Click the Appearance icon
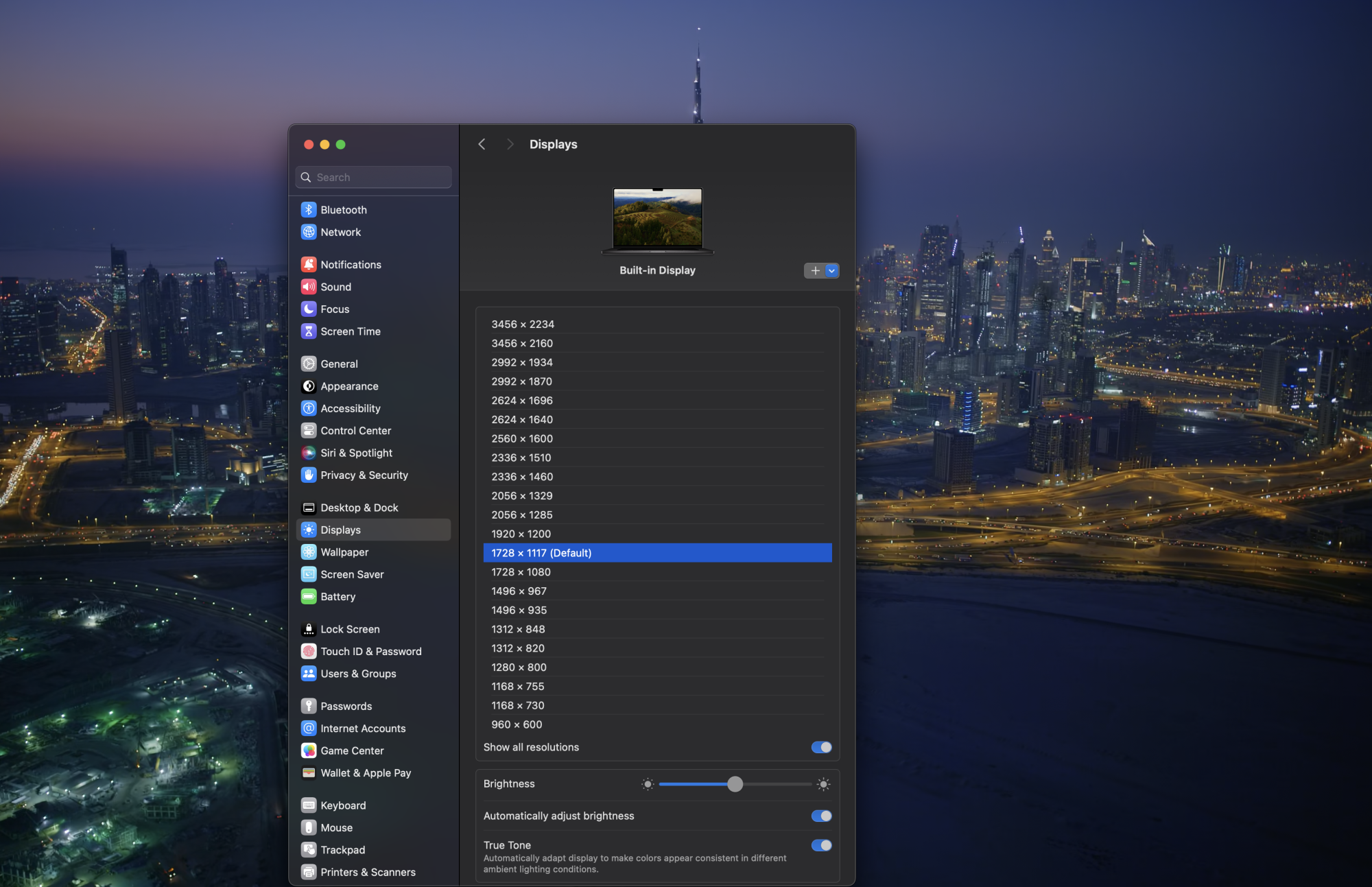 point(309,386)
